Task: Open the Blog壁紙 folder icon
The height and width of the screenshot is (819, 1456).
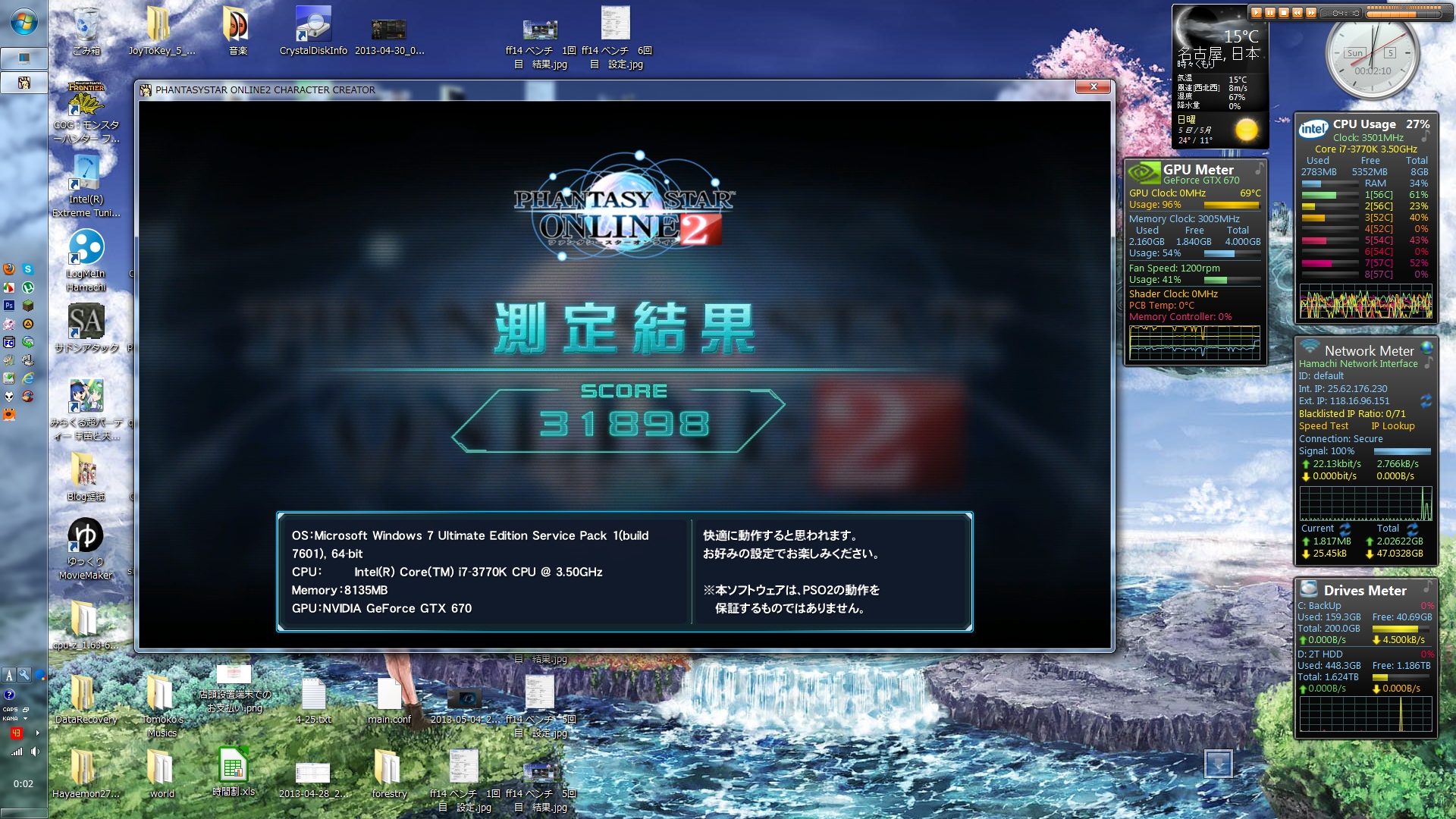Action: (86, 476)
